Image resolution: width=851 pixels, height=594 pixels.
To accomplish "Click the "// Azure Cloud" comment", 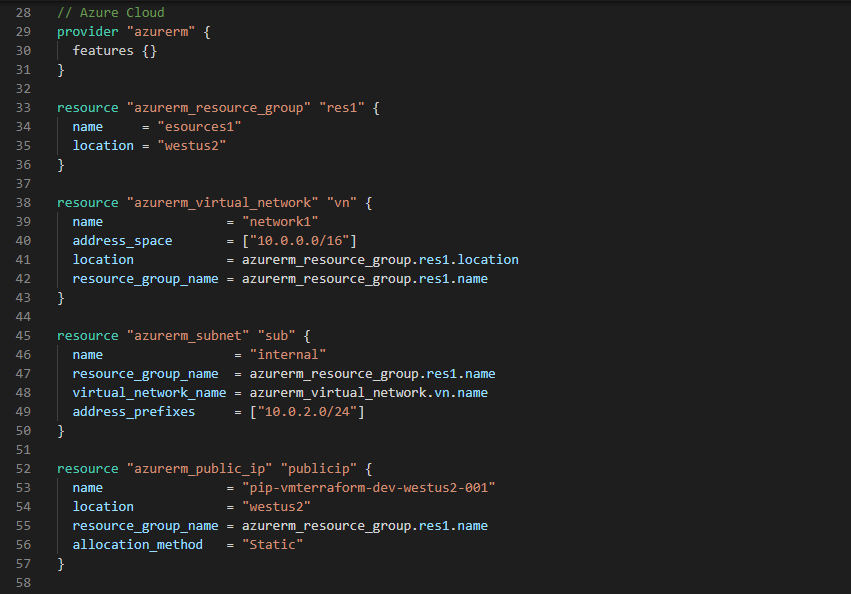I will click(110, 13).
